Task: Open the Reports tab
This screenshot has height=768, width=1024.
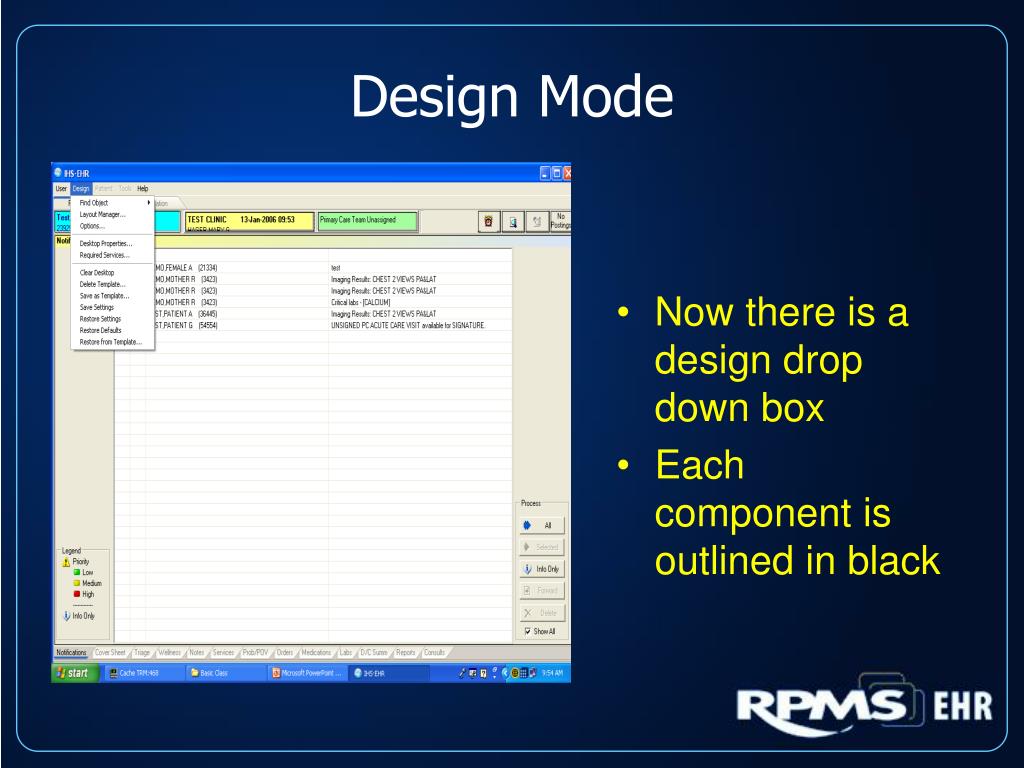Action: point(405,652)
